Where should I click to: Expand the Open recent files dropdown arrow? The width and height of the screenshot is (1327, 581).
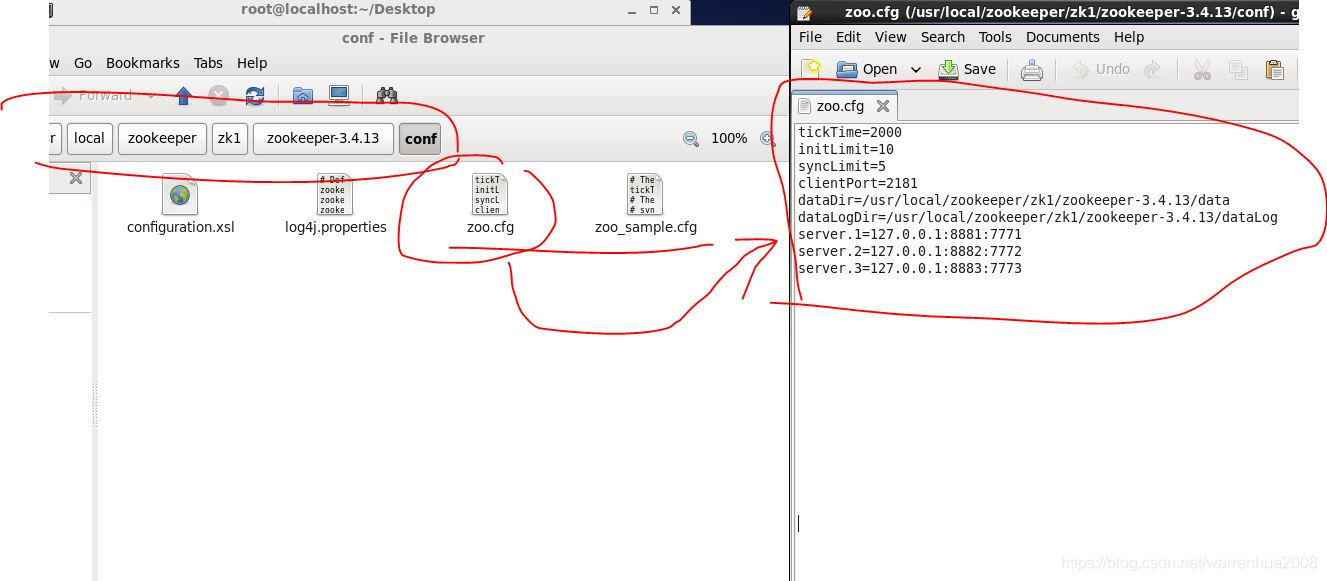pyautogui.click(x=915, y=70)
